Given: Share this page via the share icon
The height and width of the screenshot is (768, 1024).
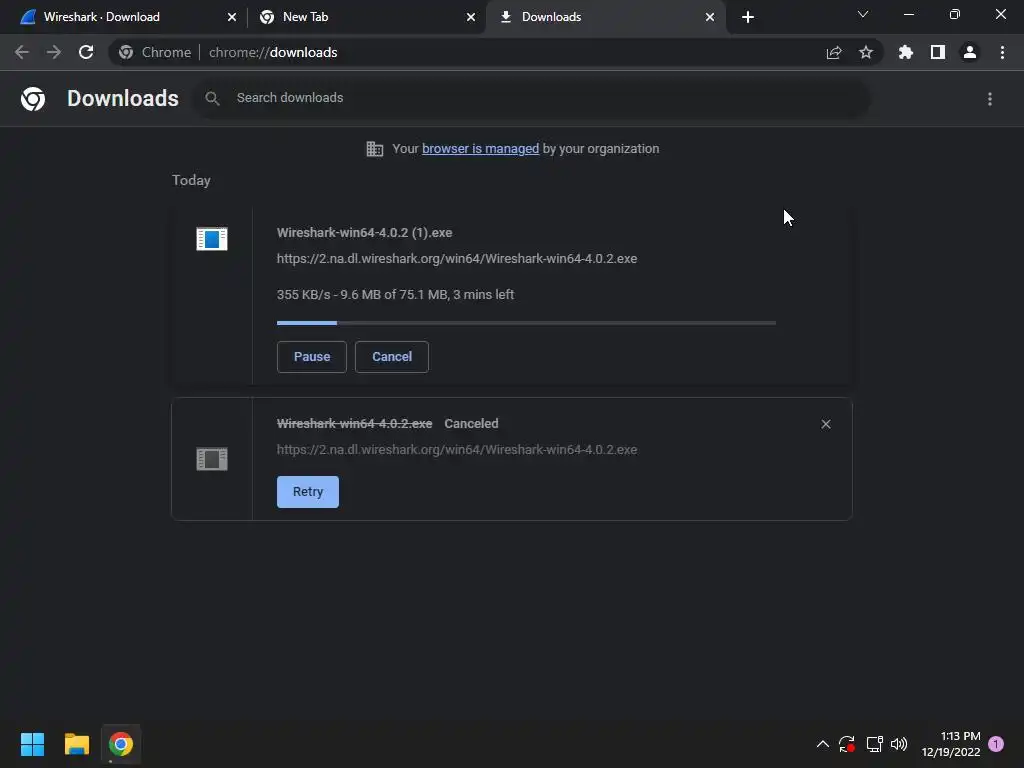Looking at the screenshot, I should pyautogui.click(x=834, y=53).
